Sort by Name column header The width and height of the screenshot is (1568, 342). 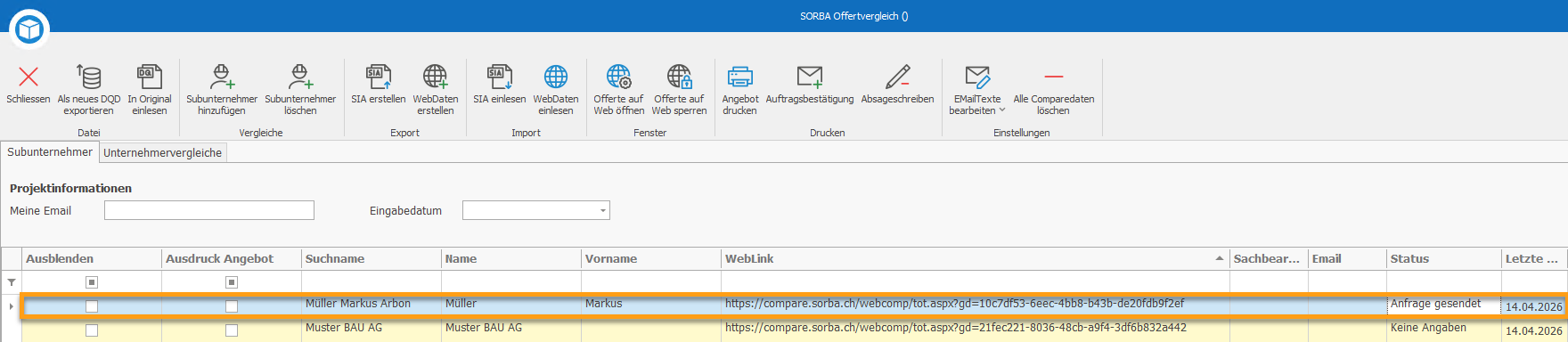pyautogui.click(x=511, y=258)
